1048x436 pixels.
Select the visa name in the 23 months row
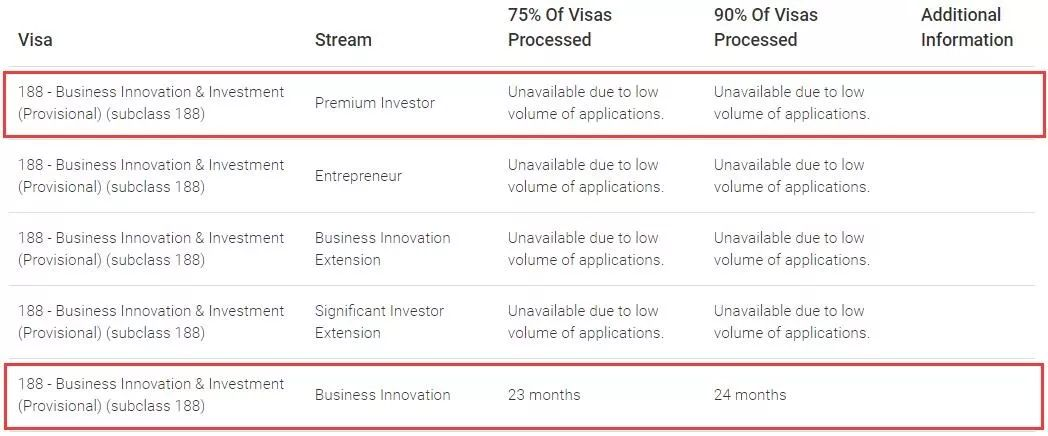click(151, 395)
